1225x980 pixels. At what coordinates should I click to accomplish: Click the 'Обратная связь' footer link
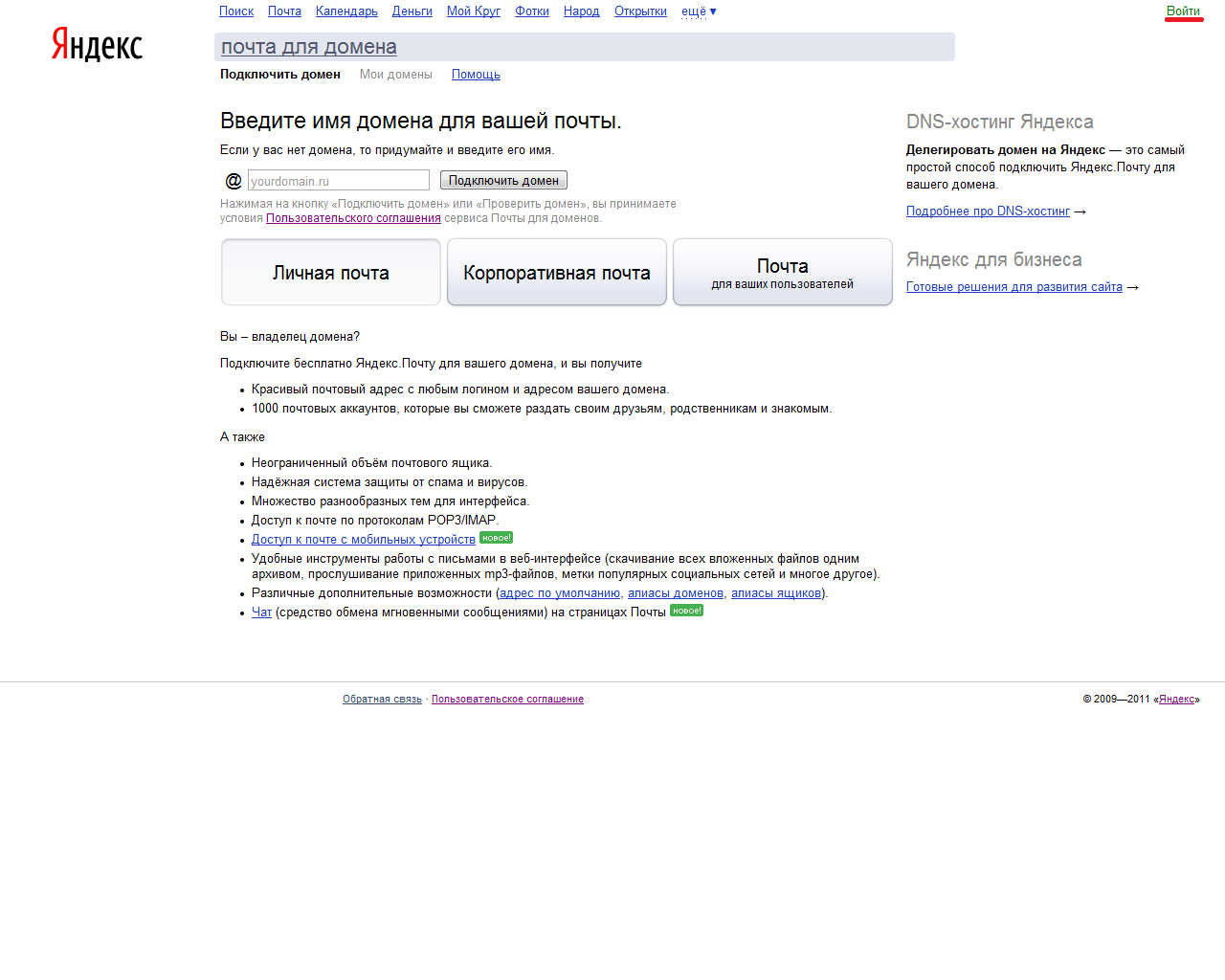[382, 700]
